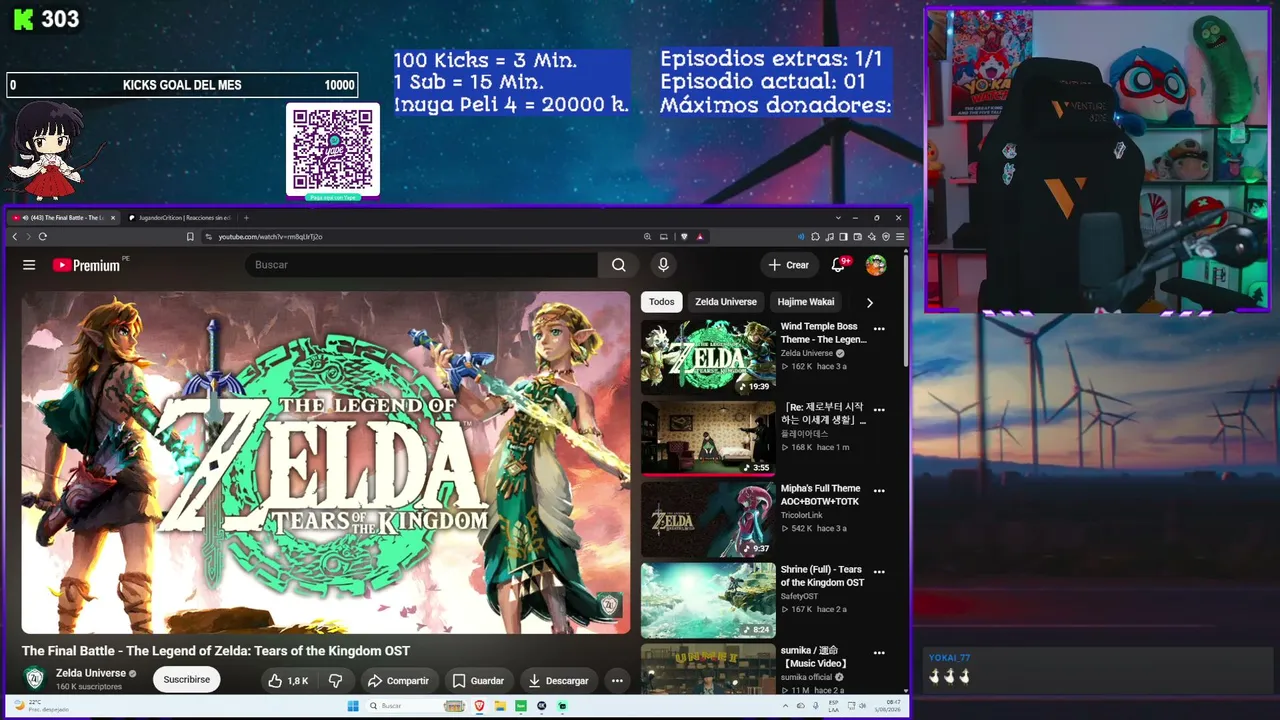Open the sumika Music Video thumbnail

(x=708, y=668)
